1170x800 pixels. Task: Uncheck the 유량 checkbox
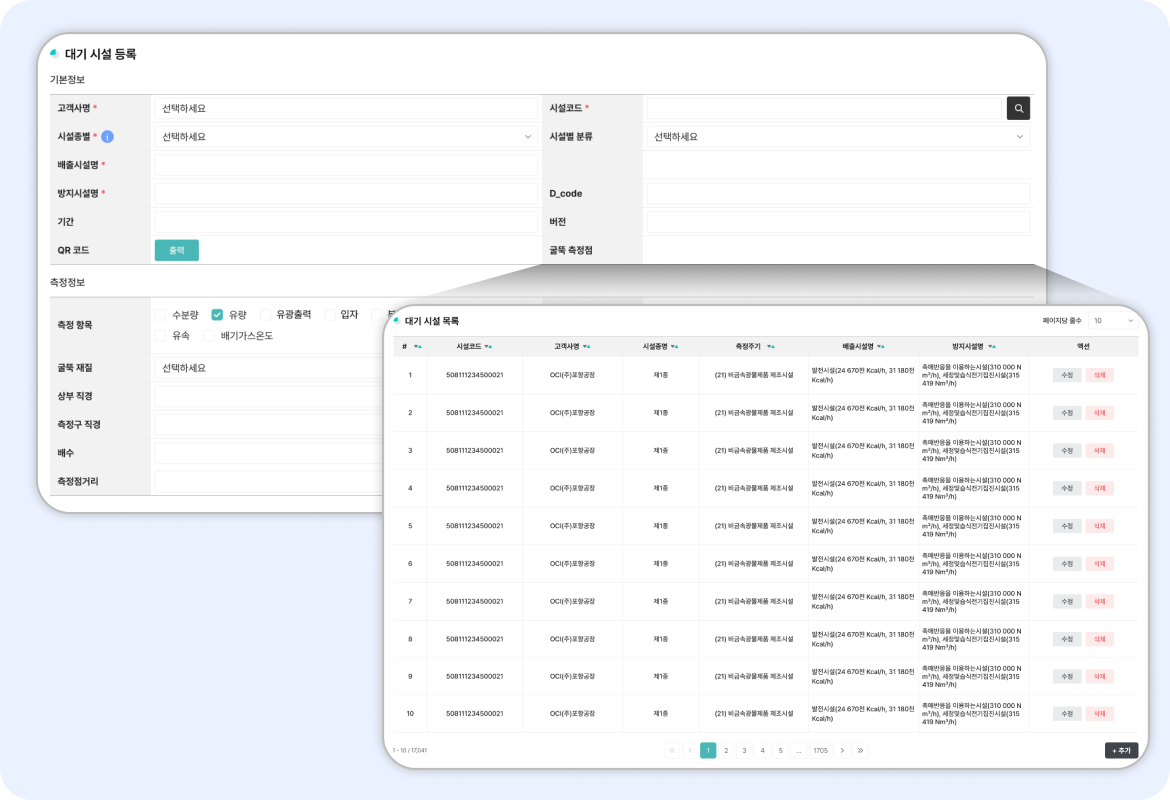pyautogui.click(x=217, y=315)
